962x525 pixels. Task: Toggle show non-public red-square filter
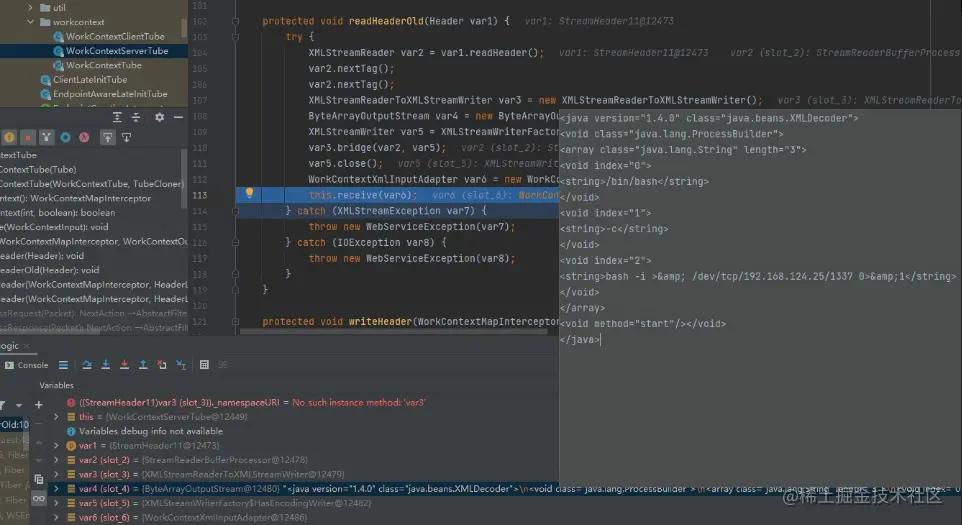click(x=28, y=137)
